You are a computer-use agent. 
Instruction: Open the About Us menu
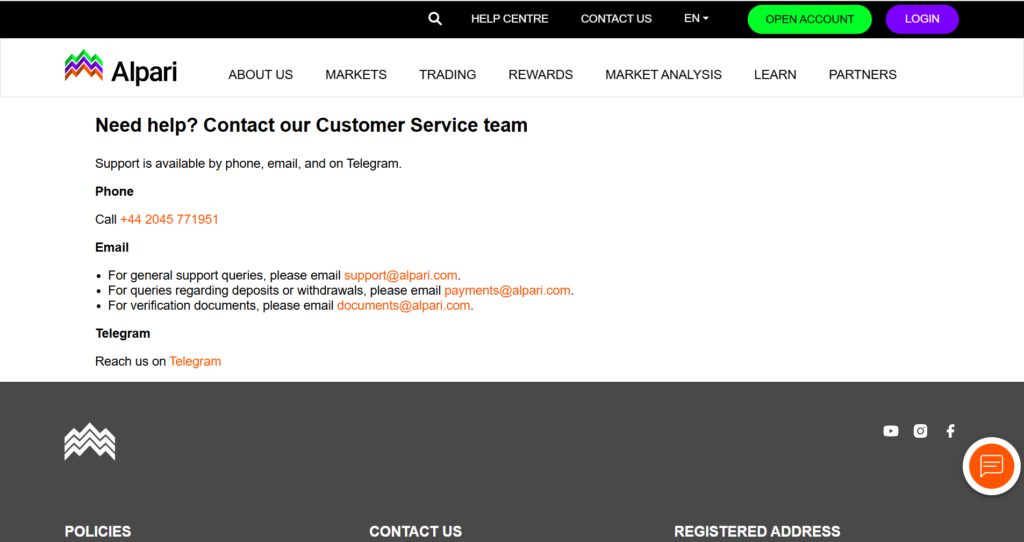coord(261,74)
